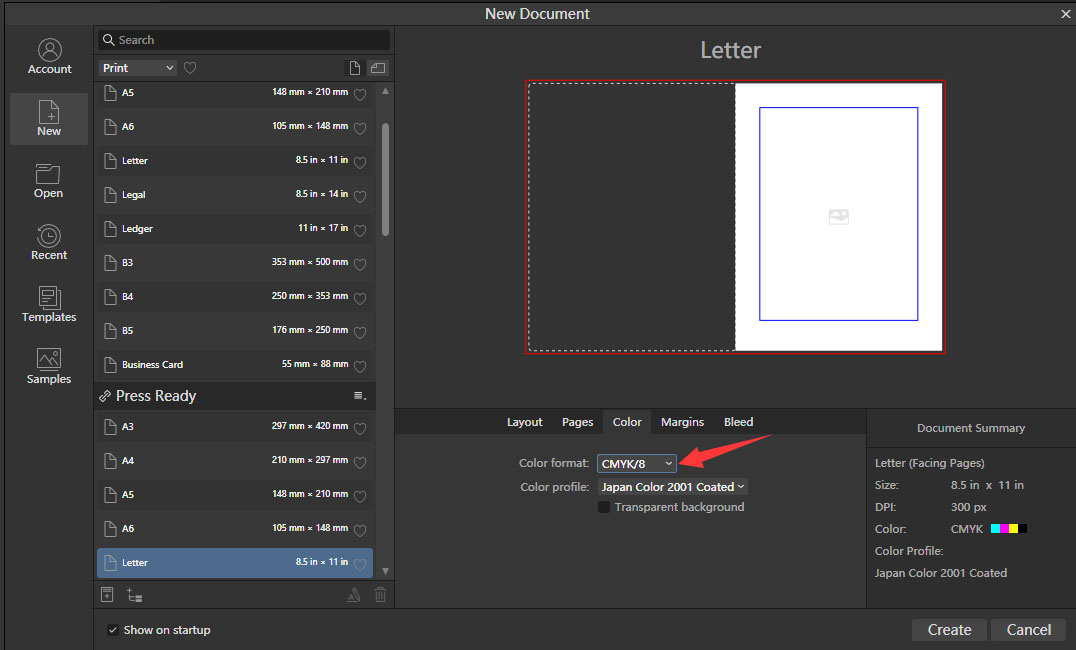
Task: Open the Account section in the sidebar
Action: [x=49, y=57]
